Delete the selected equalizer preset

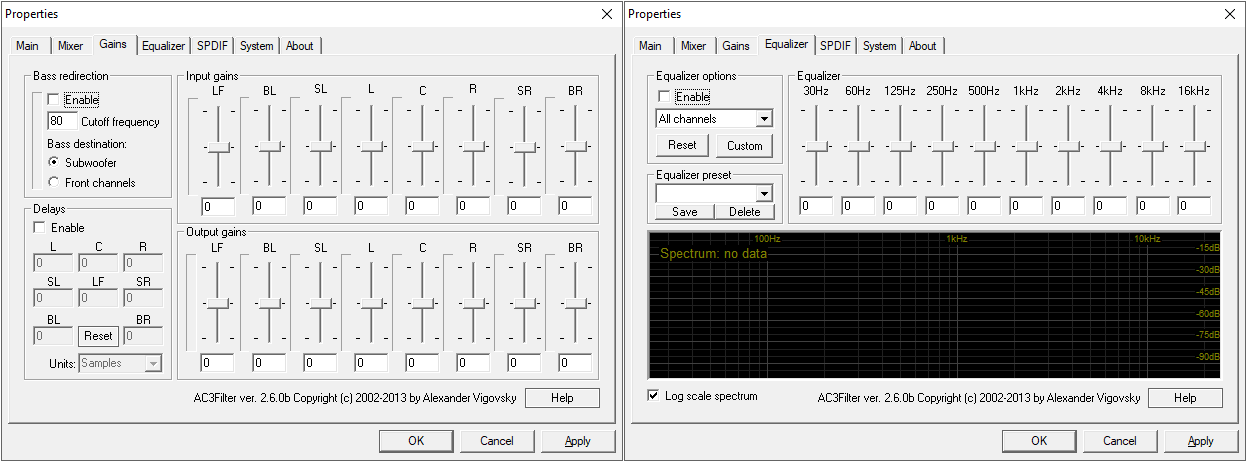[x=744, y=212]
